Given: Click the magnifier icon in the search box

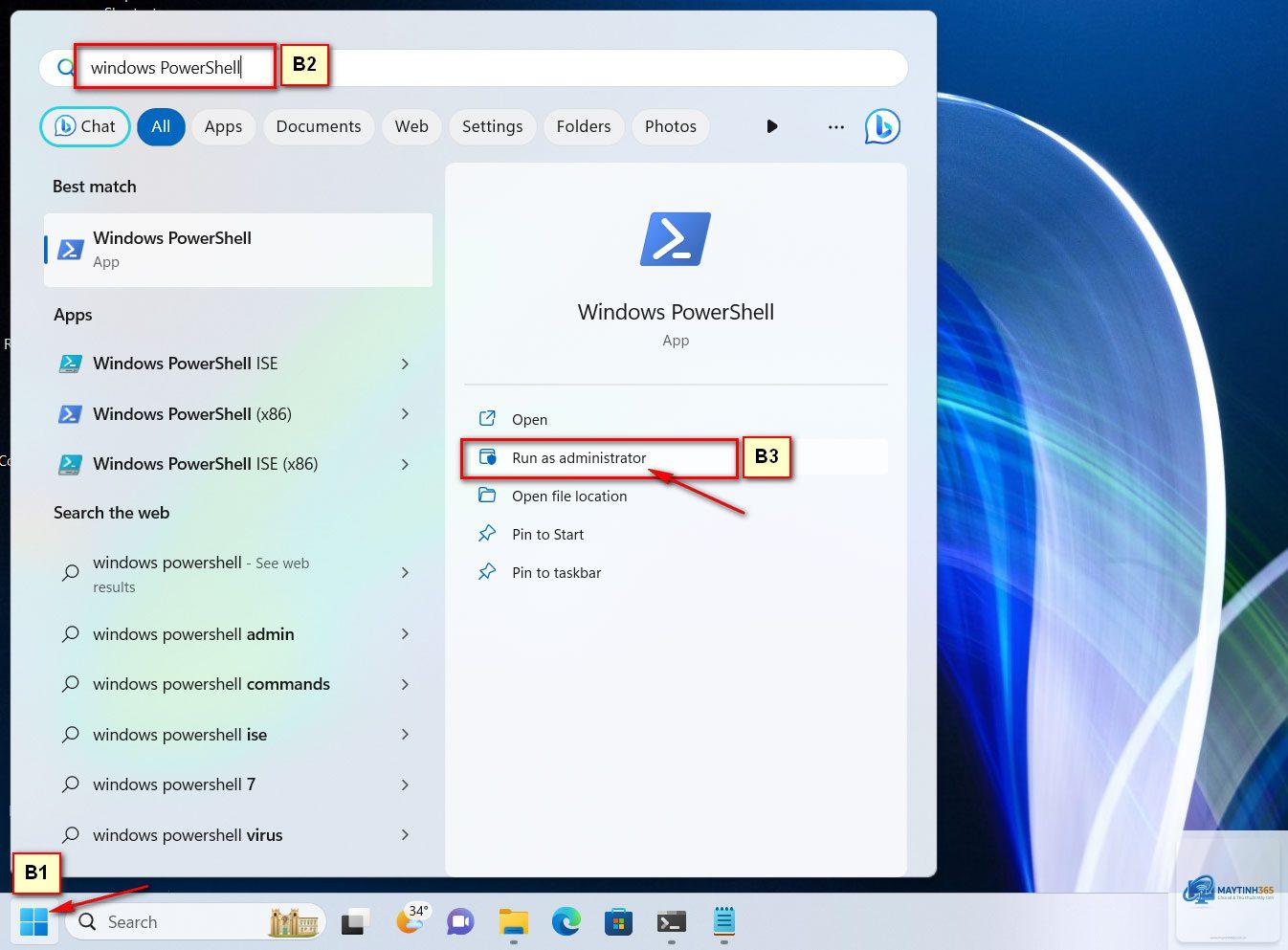Looking at the screenshot, I should click(x=65, y=68).
